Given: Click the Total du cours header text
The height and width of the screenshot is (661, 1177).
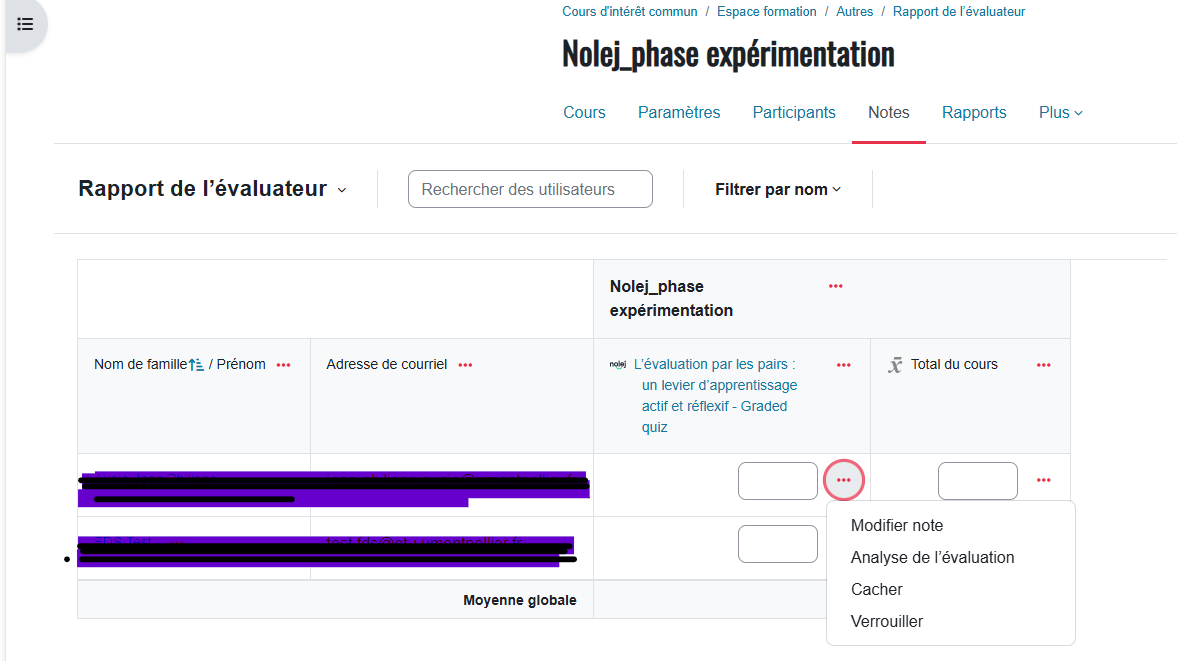Looking at the screenshot, I should click(x=954, y=365).
